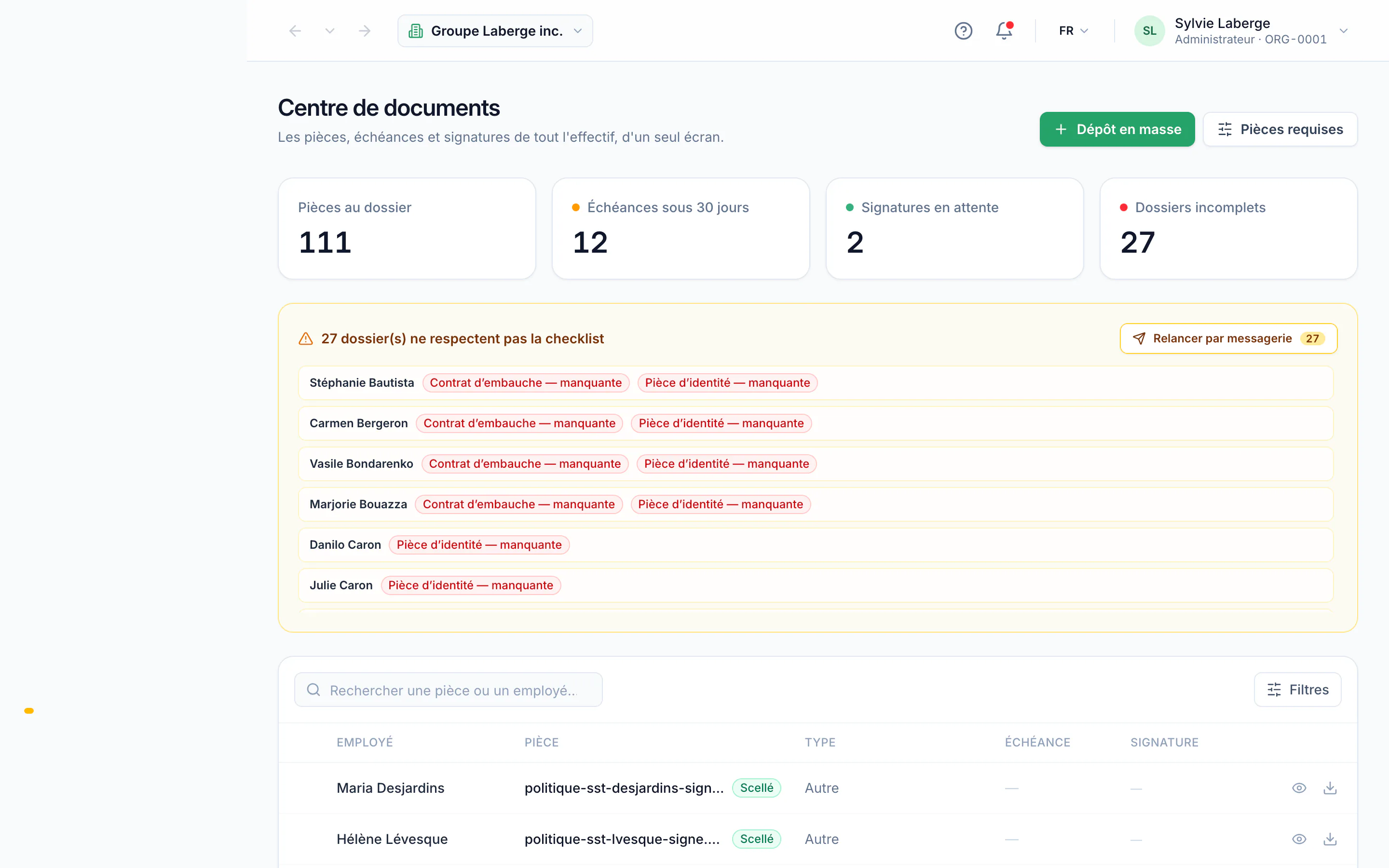Image resolution: width=1389 pixels, height=868 pixels.
Task: Click the Scellé badge in Maria Desjardins row
Action: coord(757,788)
